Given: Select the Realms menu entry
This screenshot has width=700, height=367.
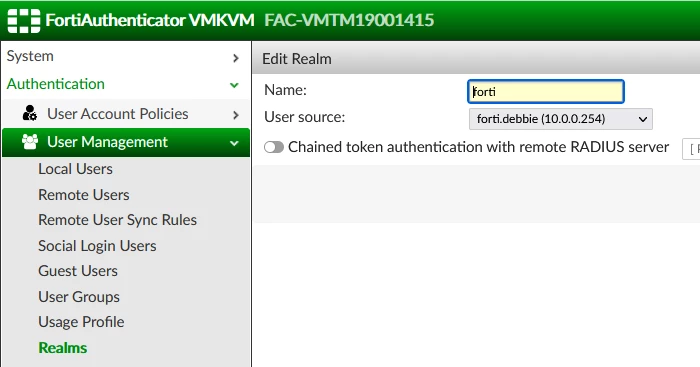Looking at the screenshot, I should (x=63, y=348).
